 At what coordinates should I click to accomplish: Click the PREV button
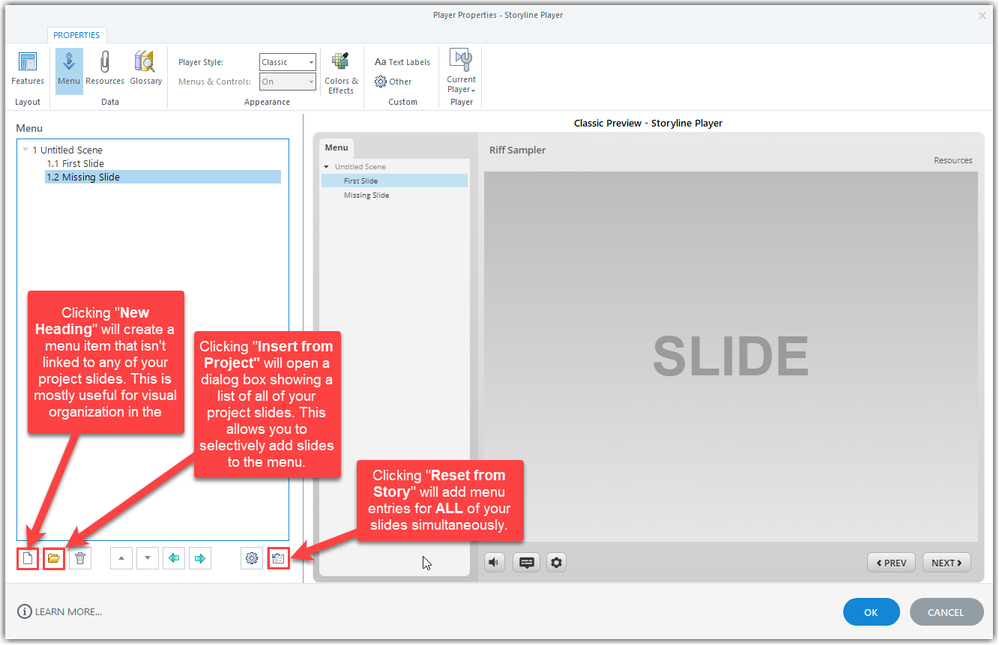tap(891, 563)
